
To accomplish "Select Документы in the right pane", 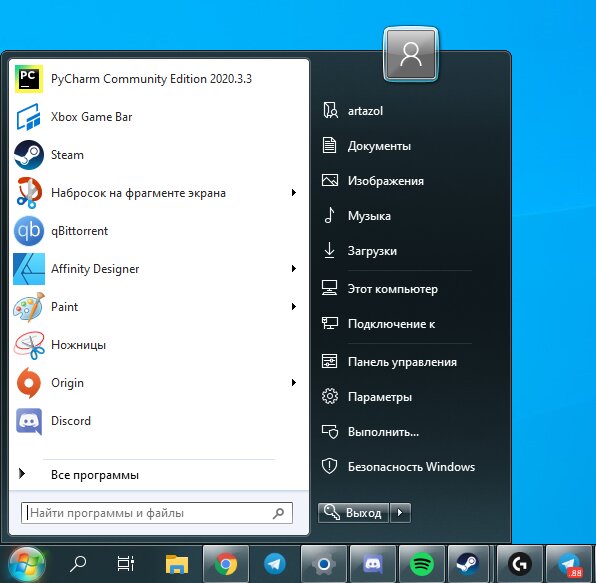I will point(379,146).
